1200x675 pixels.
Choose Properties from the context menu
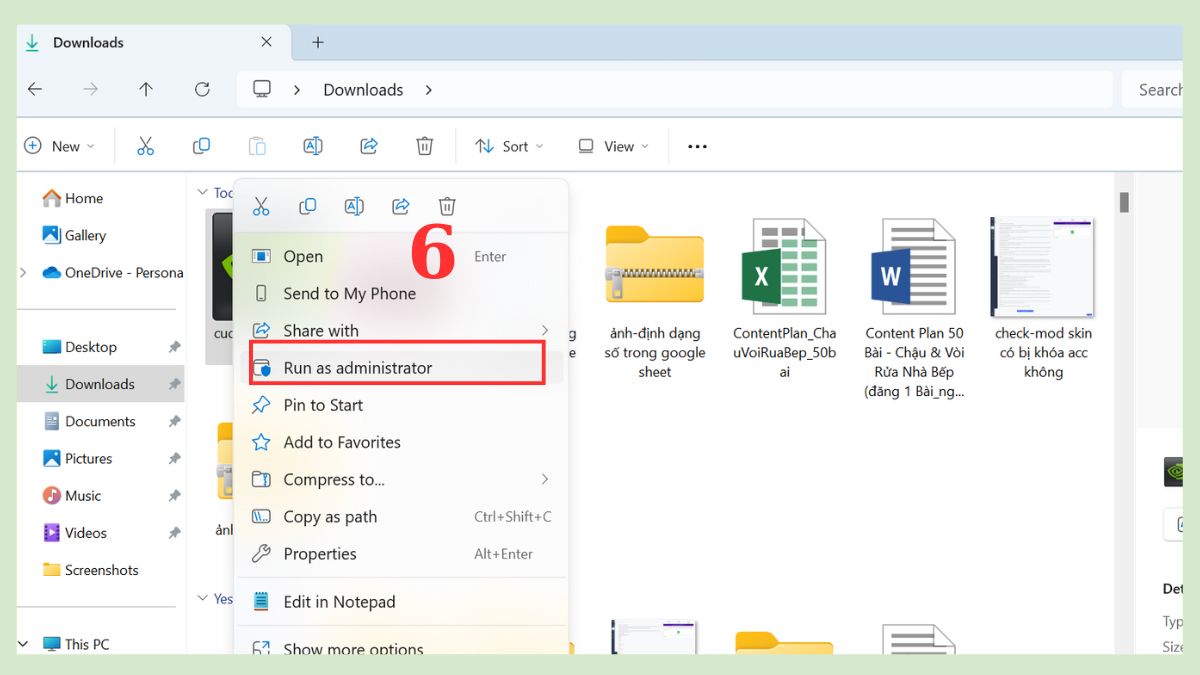pos(319,554)
